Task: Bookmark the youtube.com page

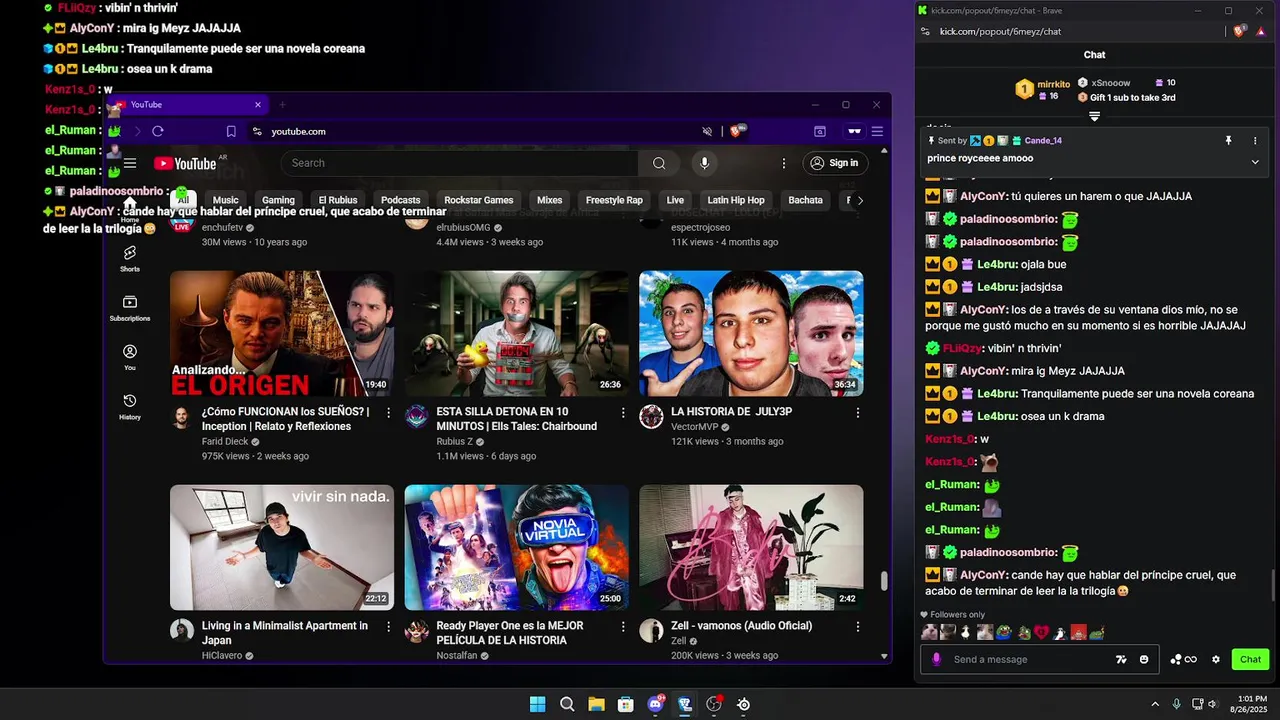Action: pyautogui.click(x=231, y=131)
